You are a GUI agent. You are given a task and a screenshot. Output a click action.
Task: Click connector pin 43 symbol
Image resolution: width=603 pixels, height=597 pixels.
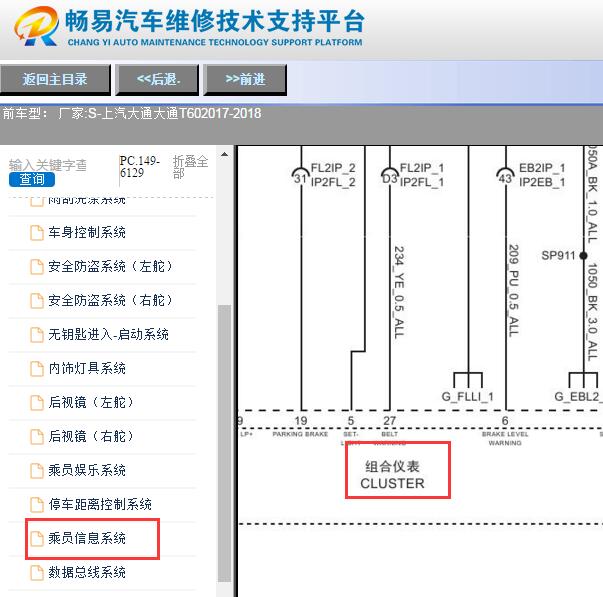pyautogui.click(x=505, y=177)
